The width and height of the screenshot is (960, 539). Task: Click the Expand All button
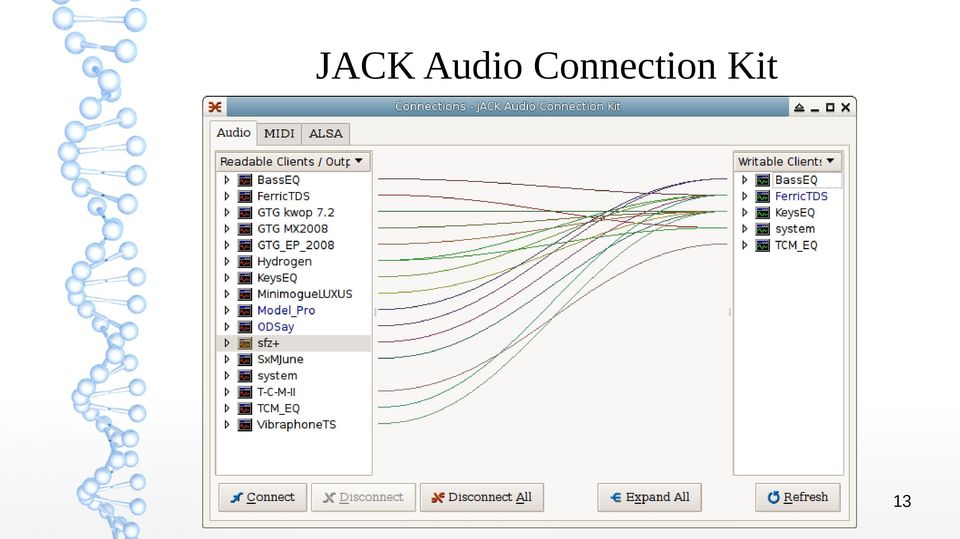click(650, 497)
